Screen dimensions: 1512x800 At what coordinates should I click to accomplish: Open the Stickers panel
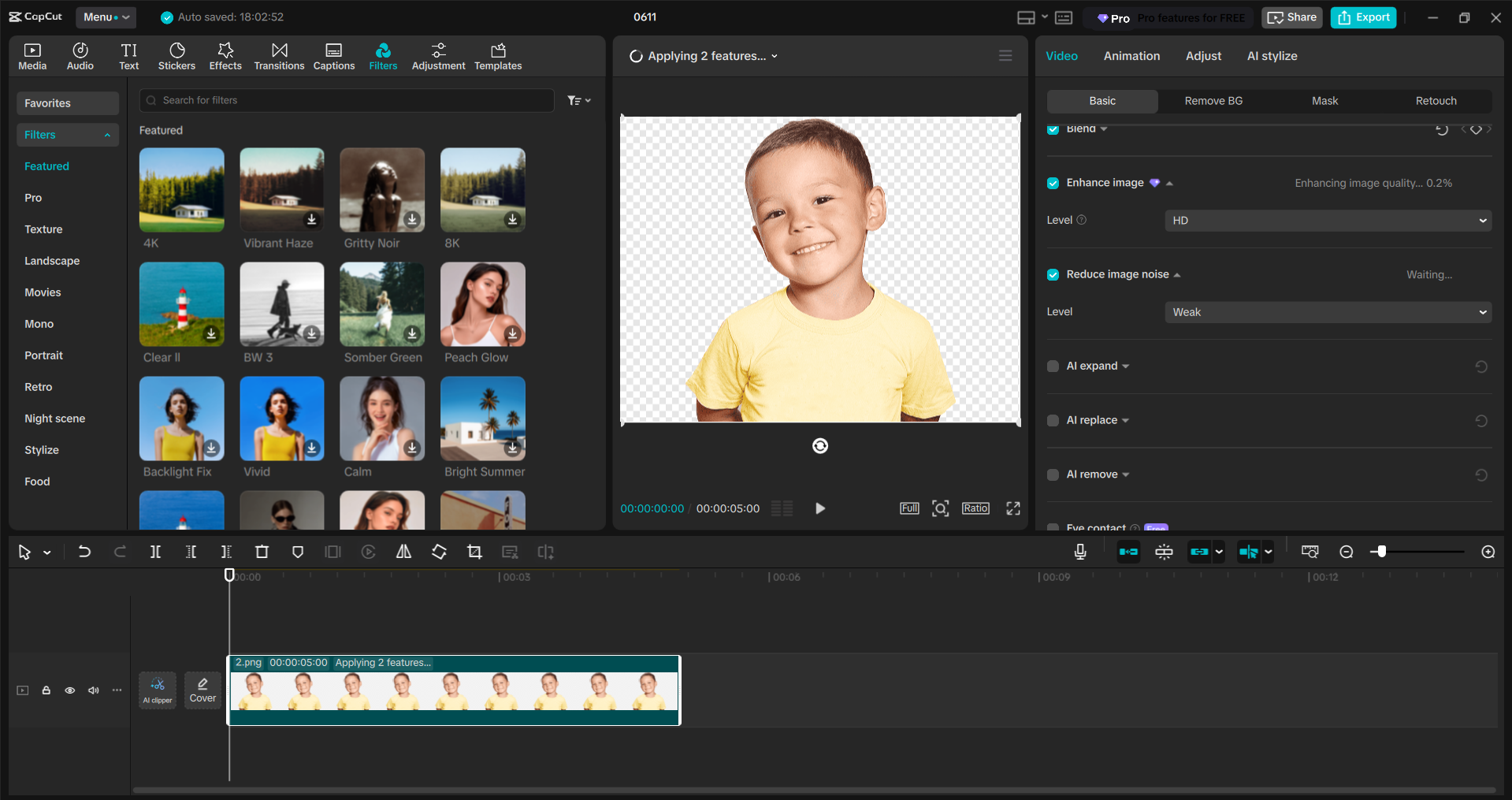(x=176, y=55)
